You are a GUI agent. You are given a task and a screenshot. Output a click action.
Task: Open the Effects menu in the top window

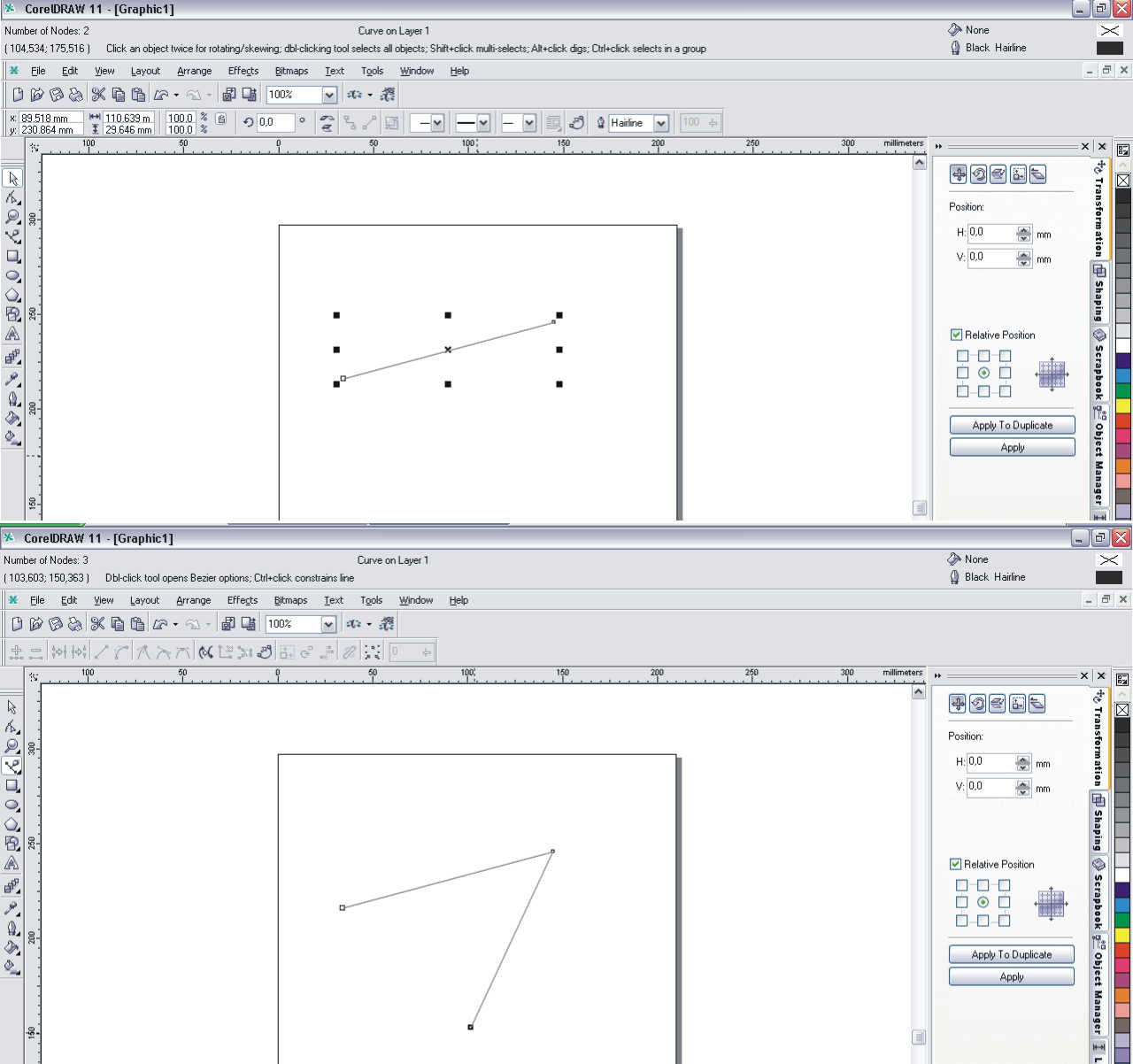click(x=243, y=71)
